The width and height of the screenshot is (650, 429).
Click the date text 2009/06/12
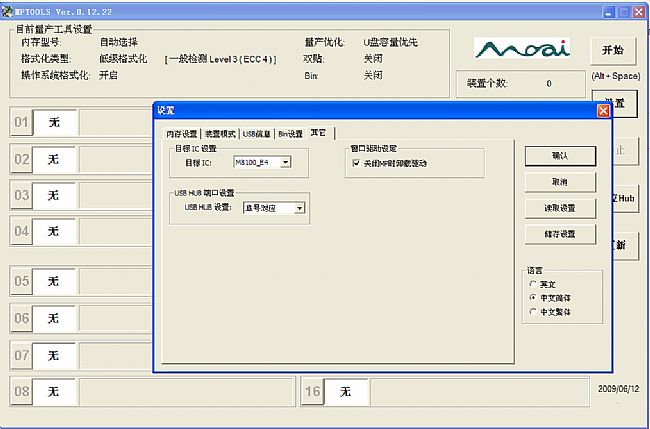click(618, 389)
